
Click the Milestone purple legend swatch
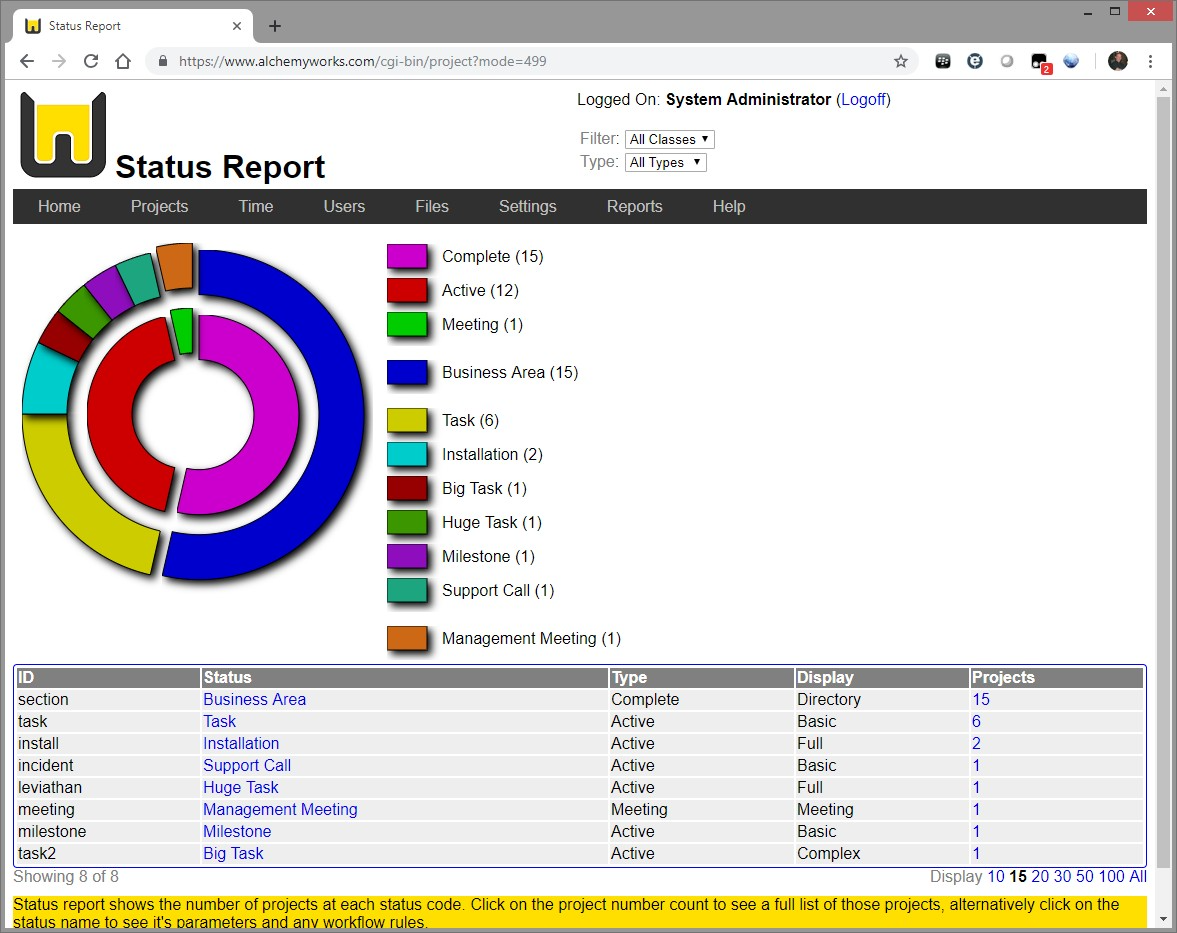click(x=408, y=556)
